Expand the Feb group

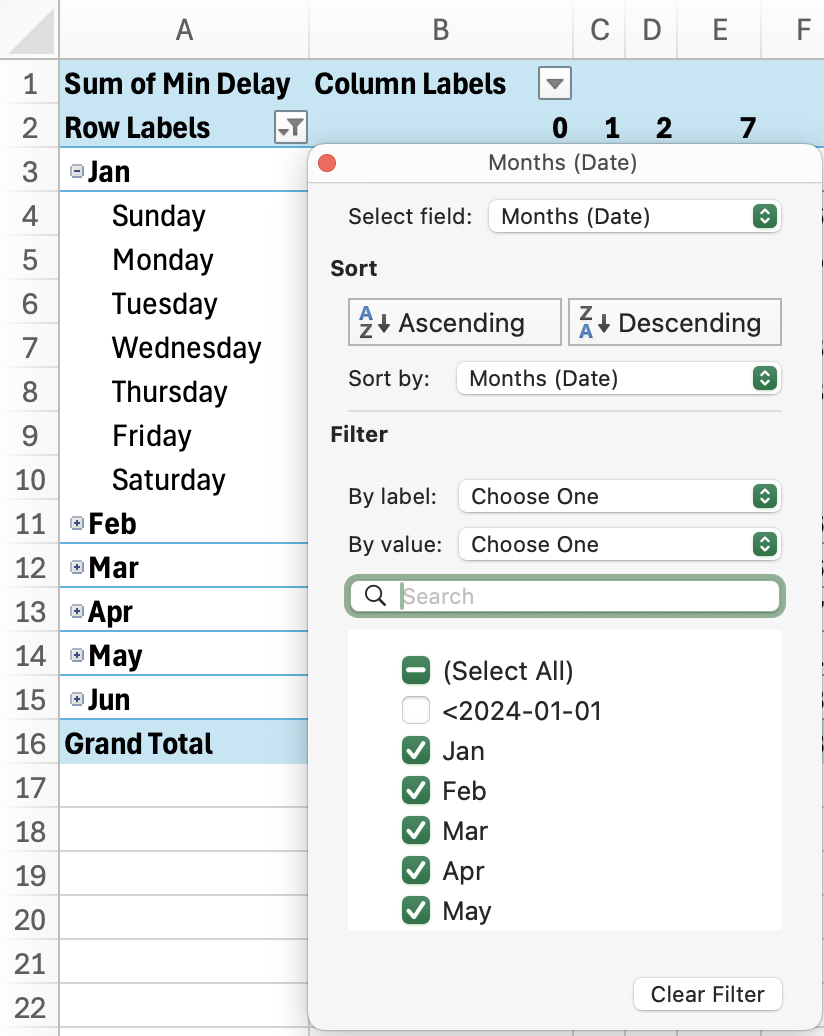(79, 523)
